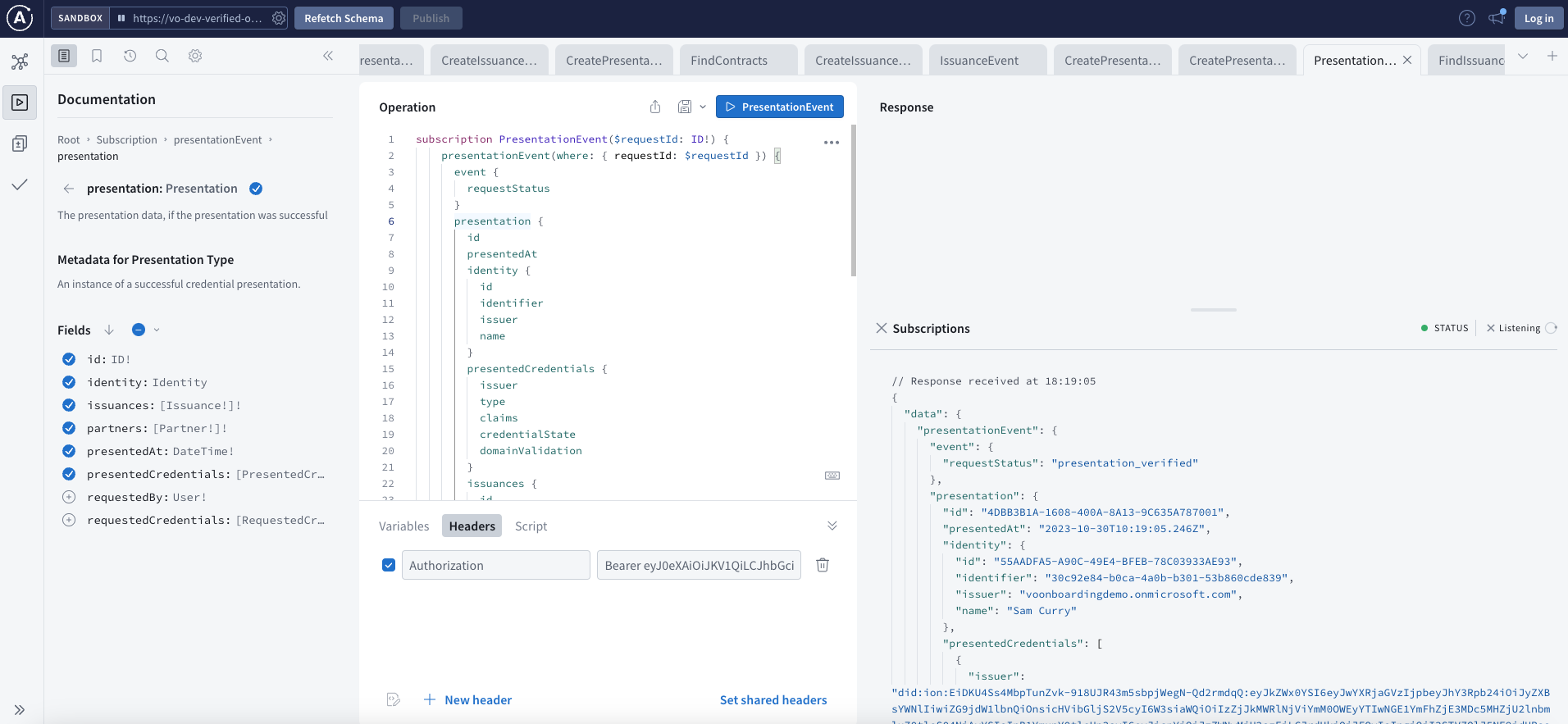Open the connection settings gear icon
1568x724 pixels.
(x=279, y=18)
